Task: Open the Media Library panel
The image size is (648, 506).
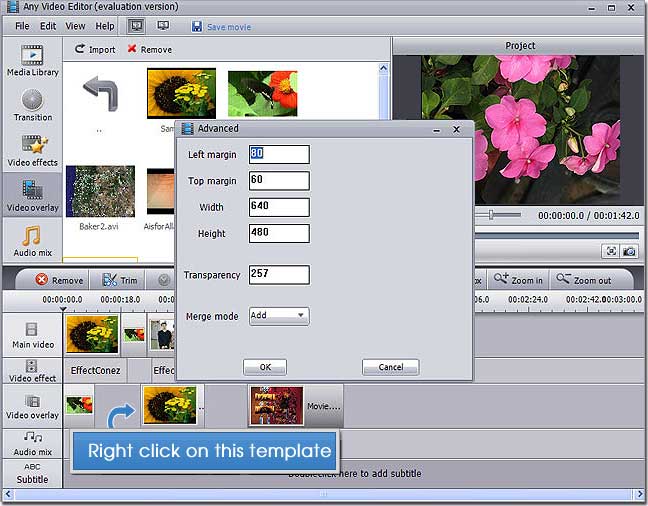Action: point(32,60)
